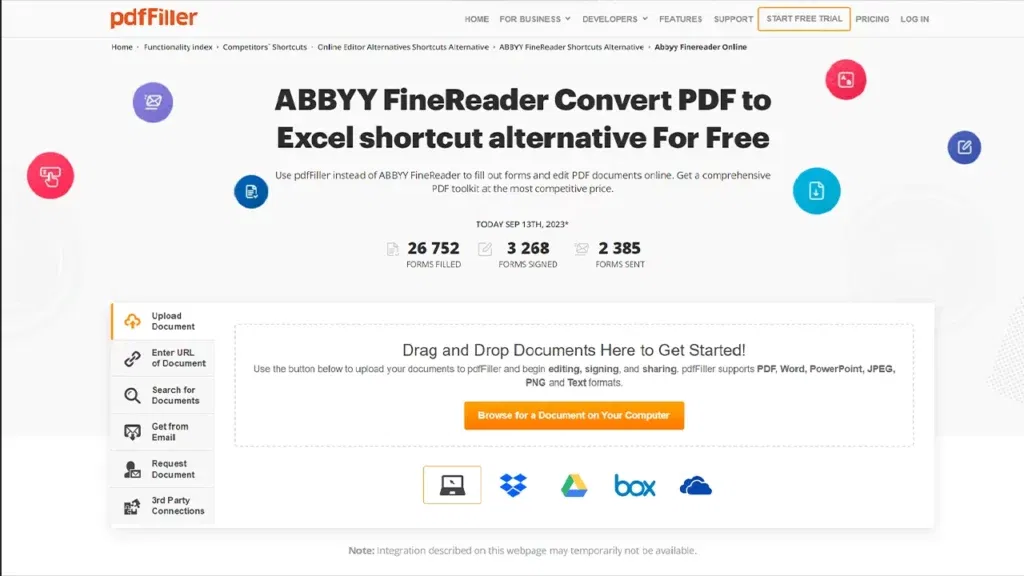
Task: Select the Dropbox cloud source icon
Action: (x=513, y=485)
